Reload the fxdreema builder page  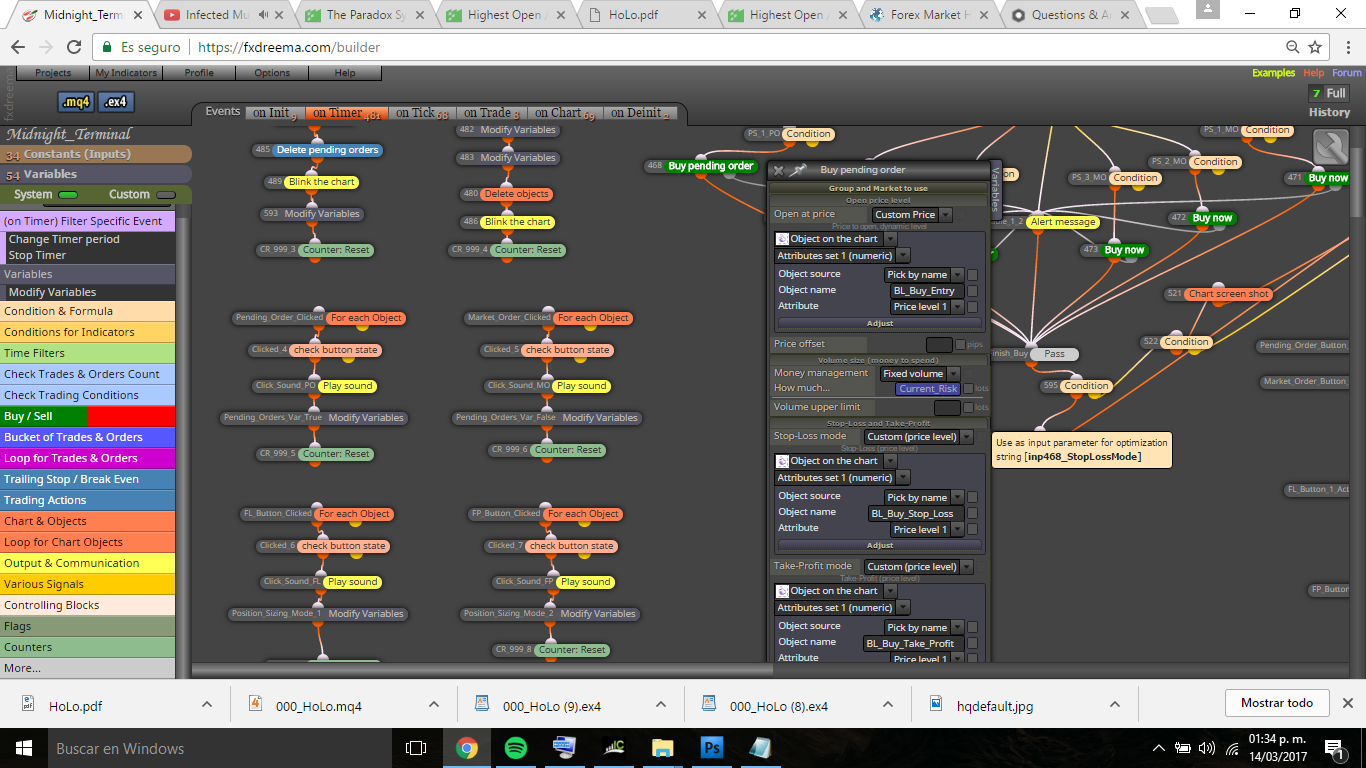74,47
